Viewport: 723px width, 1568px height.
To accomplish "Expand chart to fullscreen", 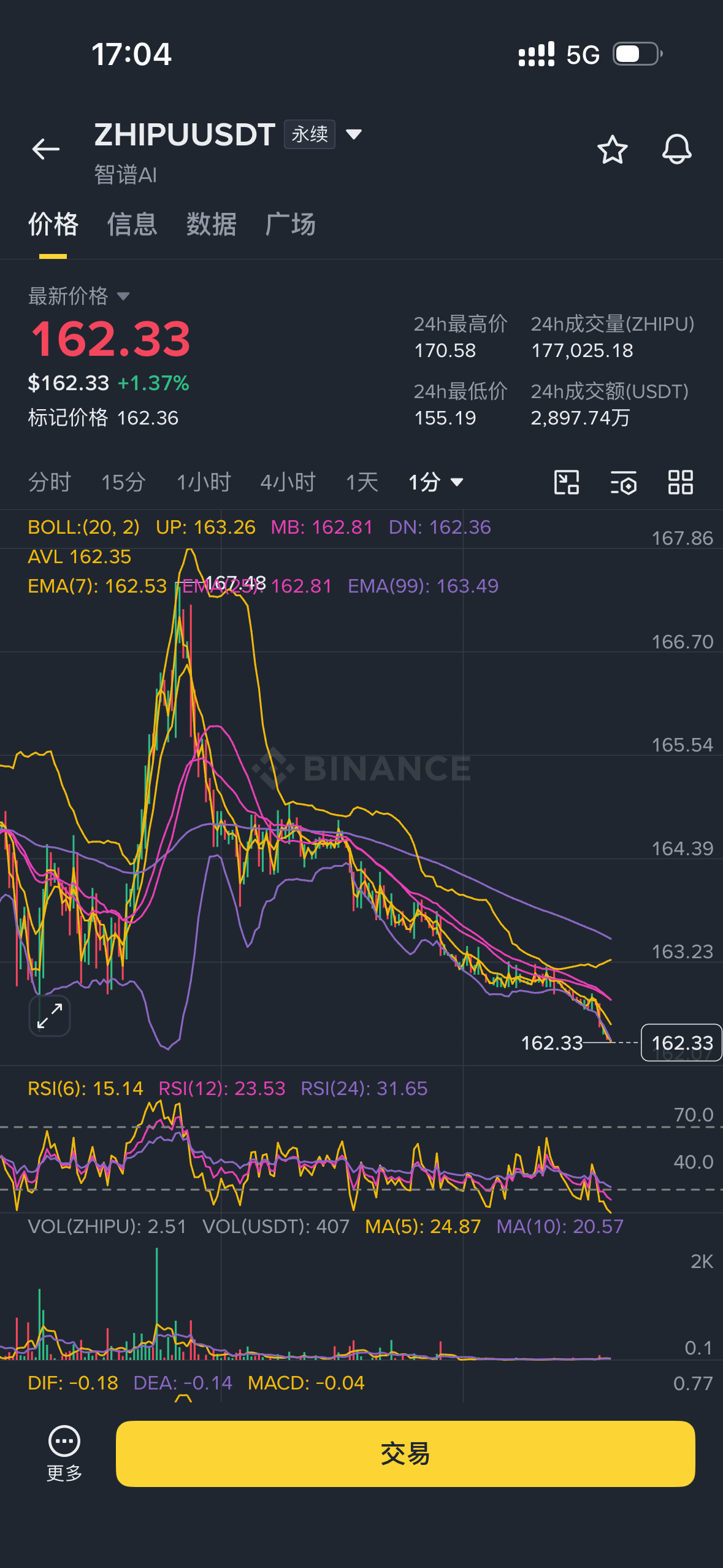I will tap(50, 1016).
